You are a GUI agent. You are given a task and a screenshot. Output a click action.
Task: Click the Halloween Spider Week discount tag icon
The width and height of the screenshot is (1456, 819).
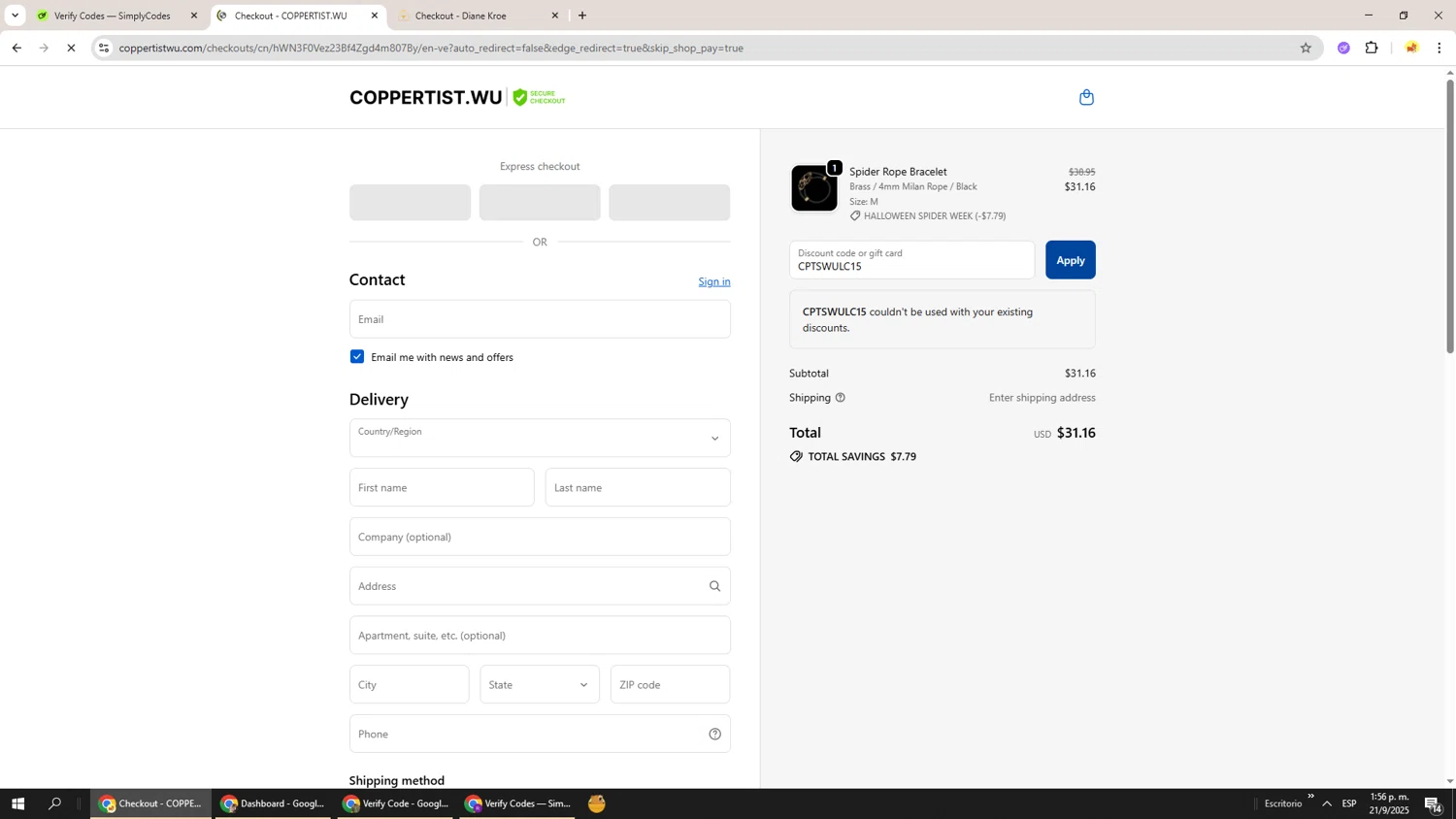click(x=855, y=216)
